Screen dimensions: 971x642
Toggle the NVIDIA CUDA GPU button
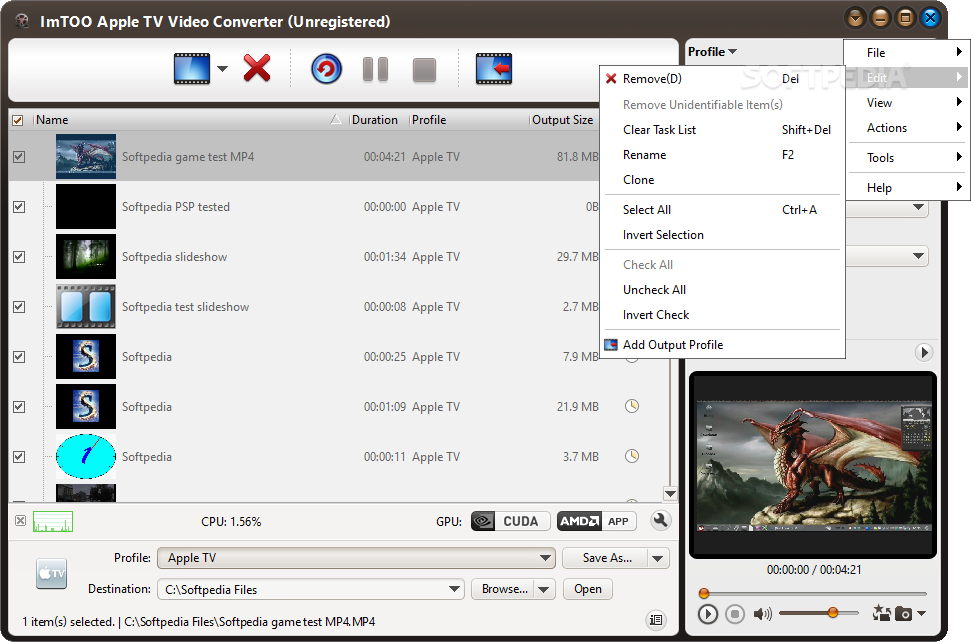(x=511, y=521)
